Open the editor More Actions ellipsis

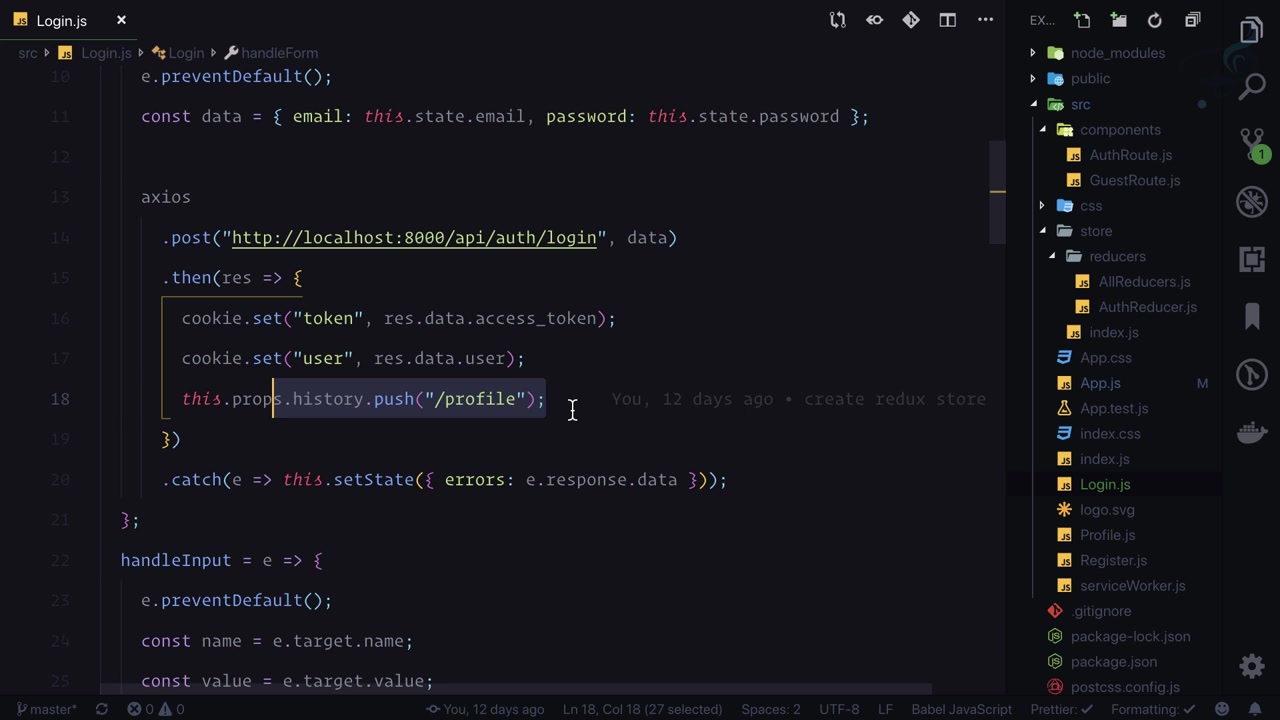point(985,20)
